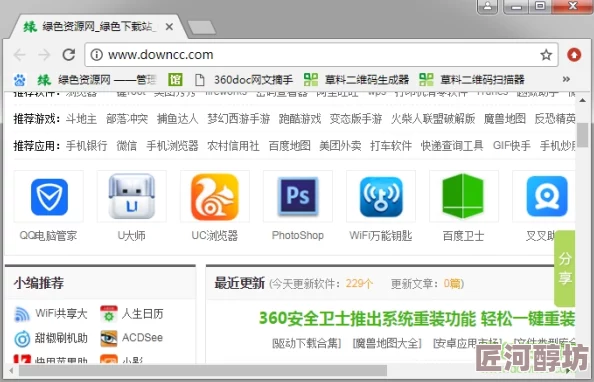Open the 百度卫士 green cube icon

463,196
